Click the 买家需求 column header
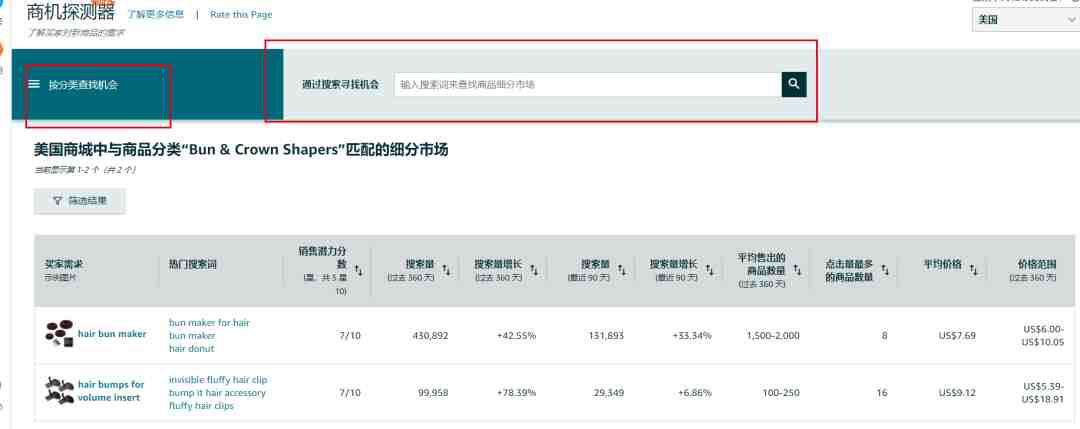 [64, 264]
